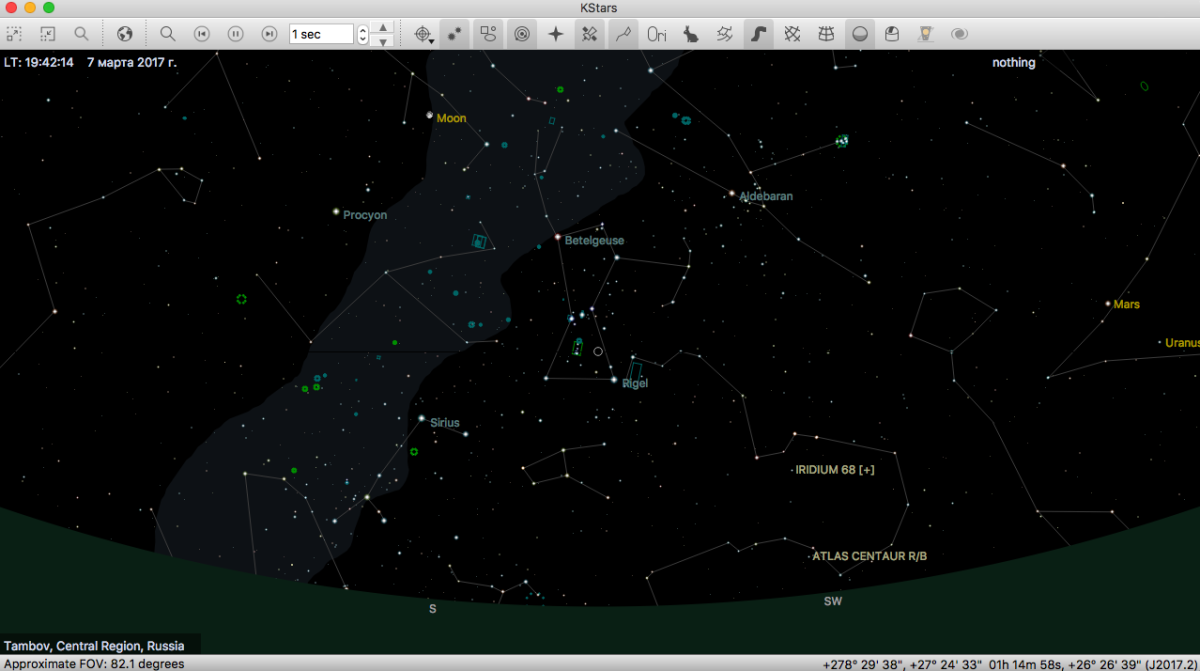The height and width of the screenshot is (671, 1200).
Task: Click the 1 sec time step field
Action: [321, 34]
